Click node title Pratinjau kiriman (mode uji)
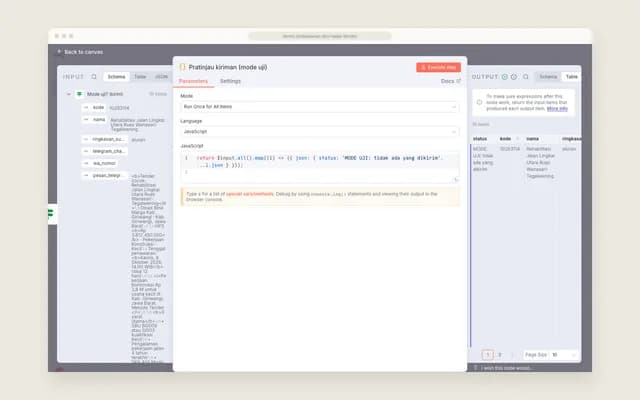640x400 pixels. [228, 67]
